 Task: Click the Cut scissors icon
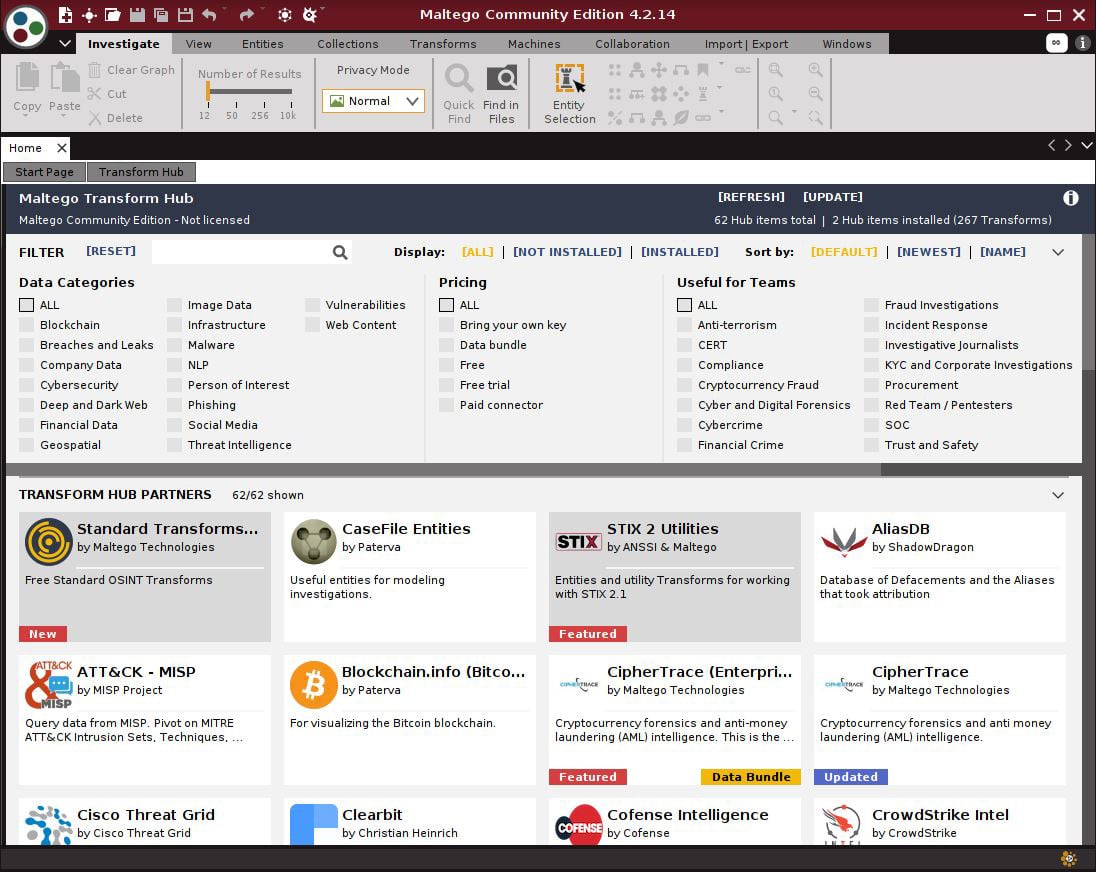[94, 94]
